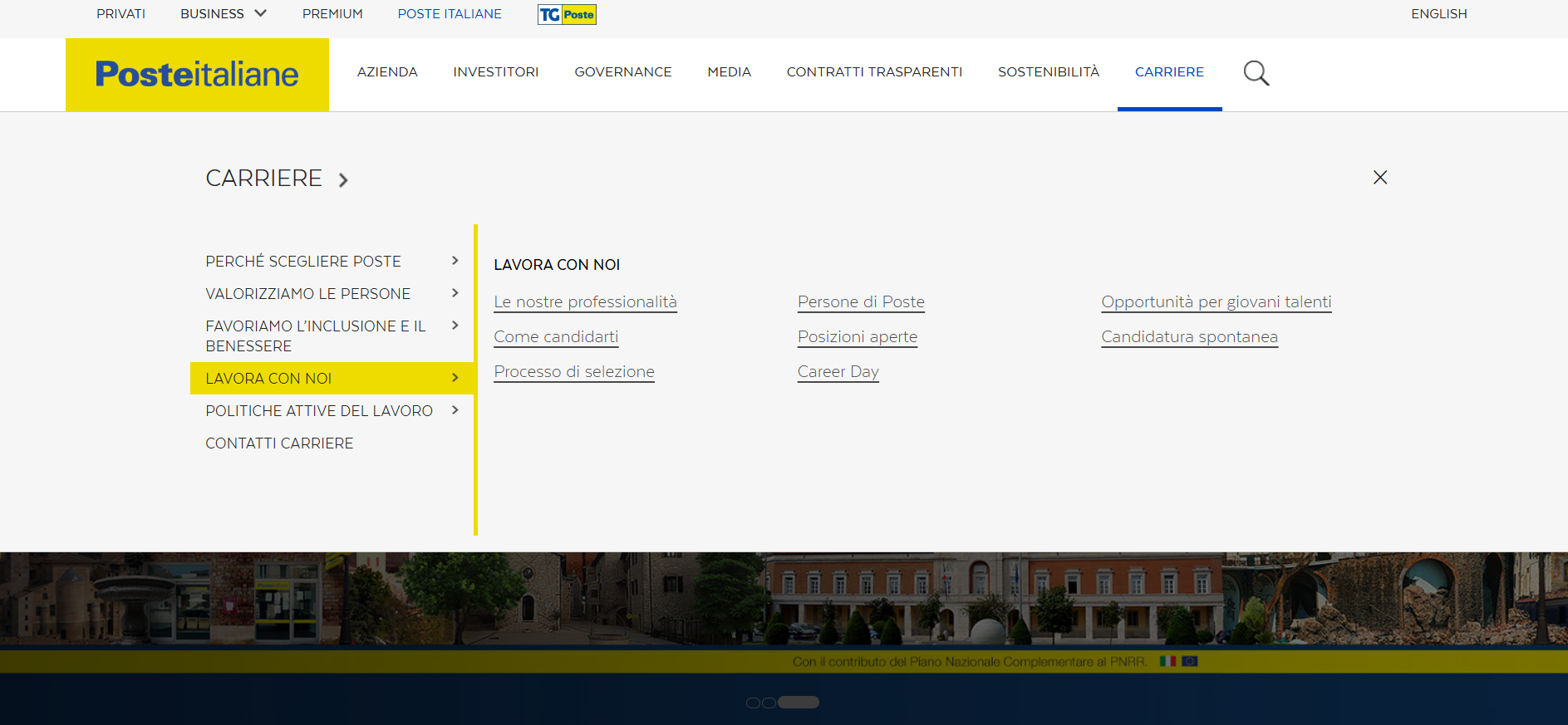1568x725 pixels.
Task: Open the Posizioni aperte link
Action: 857,336
